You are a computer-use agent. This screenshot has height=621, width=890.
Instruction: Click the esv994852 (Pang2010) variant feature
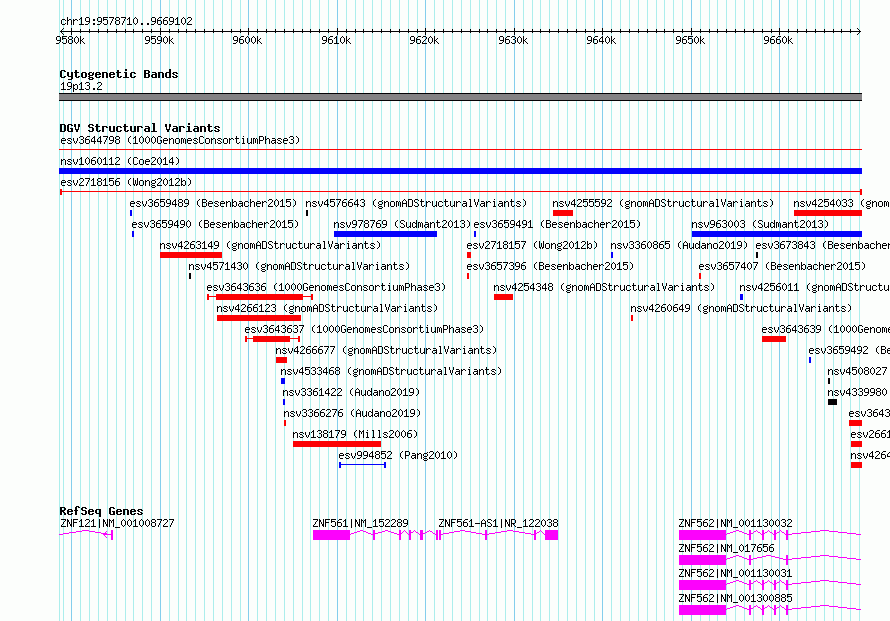363,465
